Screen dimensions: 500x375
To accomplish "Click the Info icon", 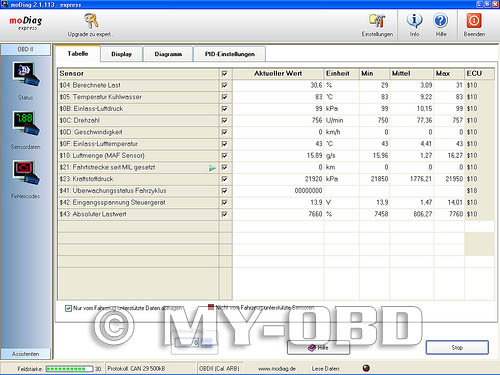I will pos(414,21).
